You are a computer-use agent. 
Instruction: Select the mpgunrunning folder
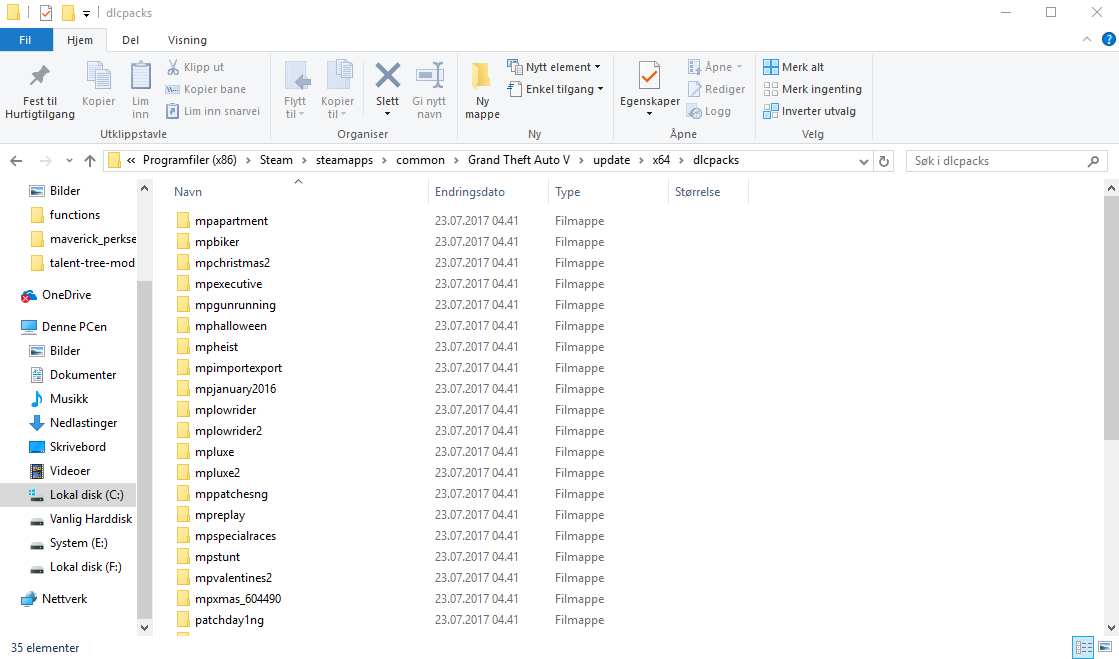(x=236, y=305)
